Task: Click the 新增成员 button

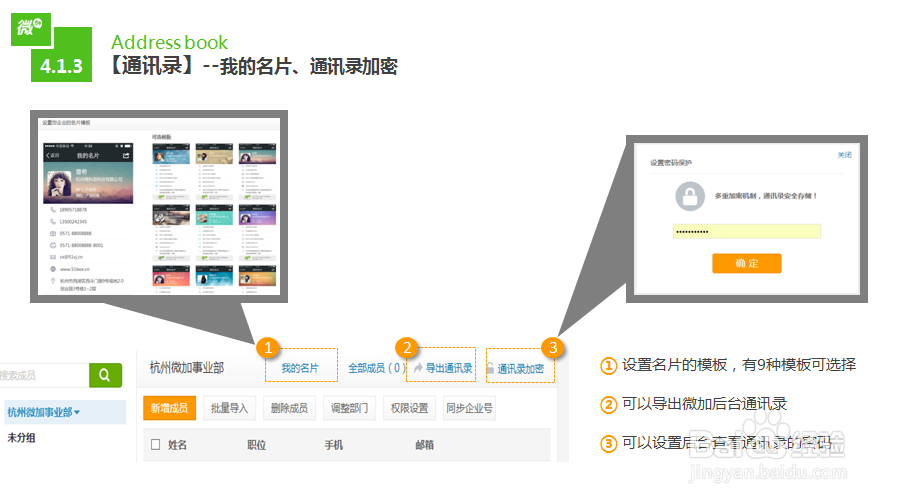Action: (170, 408)
